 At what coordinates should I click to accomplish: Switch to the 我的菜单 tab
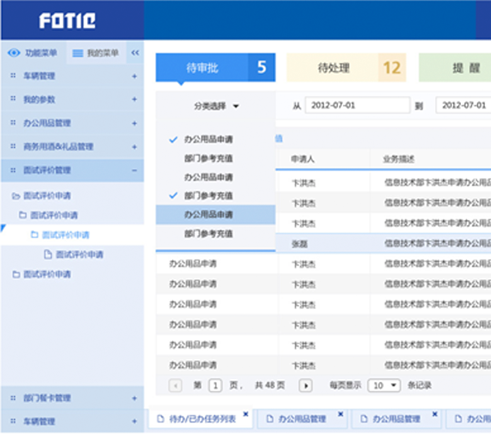(96, 53)
